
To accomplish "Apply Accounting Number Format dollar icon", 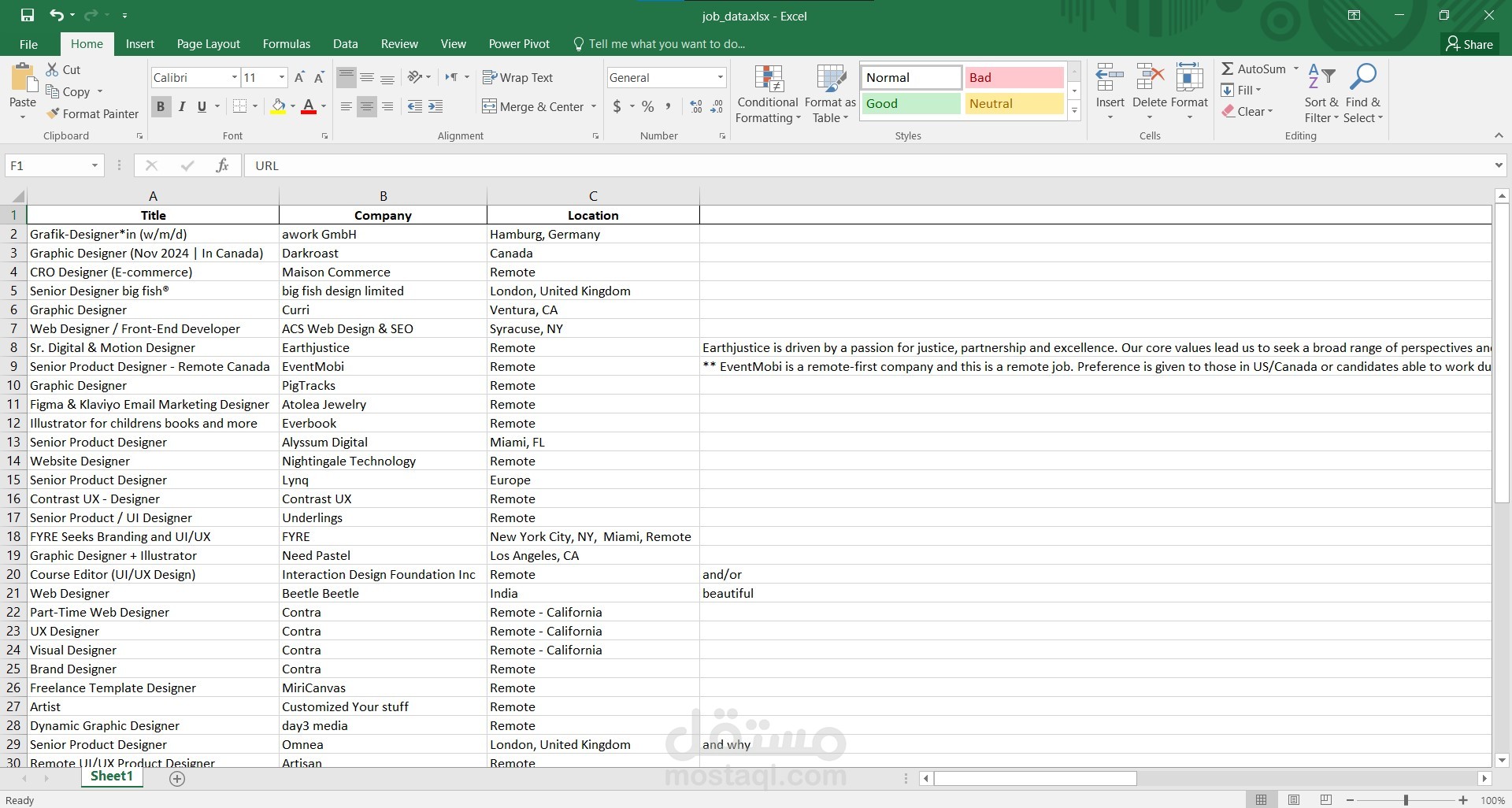I will 617,106.
